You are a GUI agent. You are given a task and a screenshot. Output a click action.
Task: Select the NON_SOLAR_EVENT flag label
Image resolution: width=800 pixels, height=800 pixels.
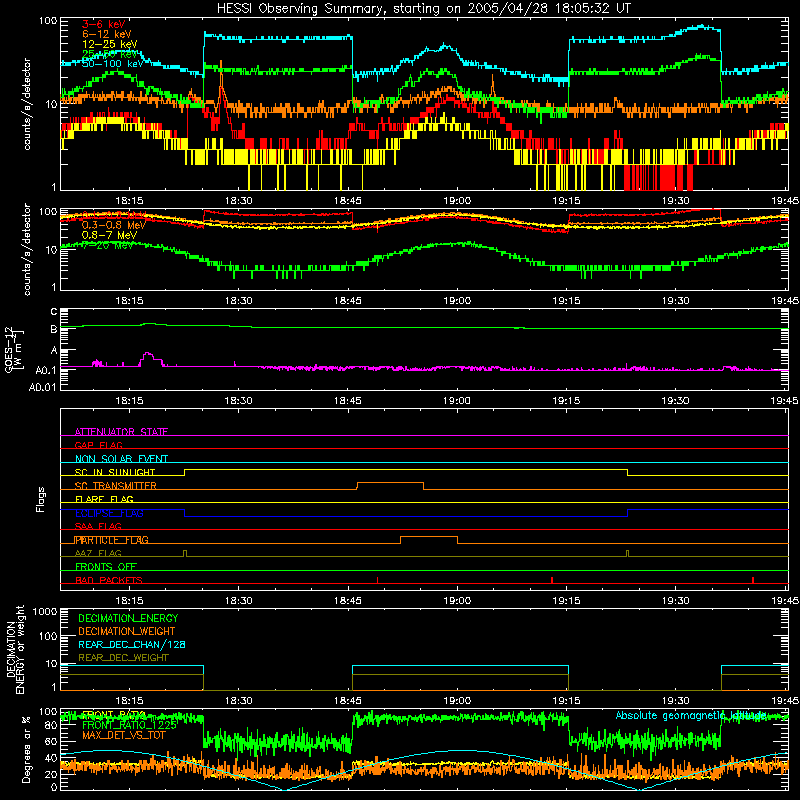pos(121,459)
